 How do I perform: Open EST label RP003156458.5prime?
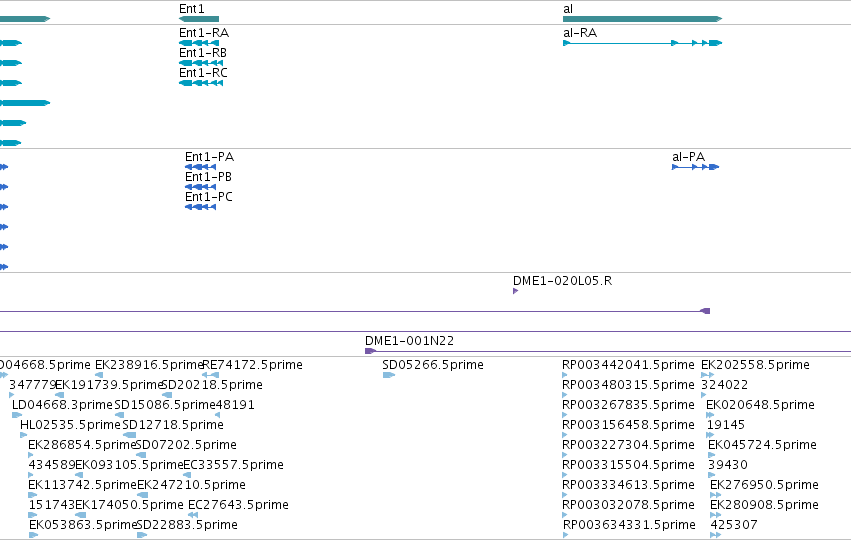(628, 425)
